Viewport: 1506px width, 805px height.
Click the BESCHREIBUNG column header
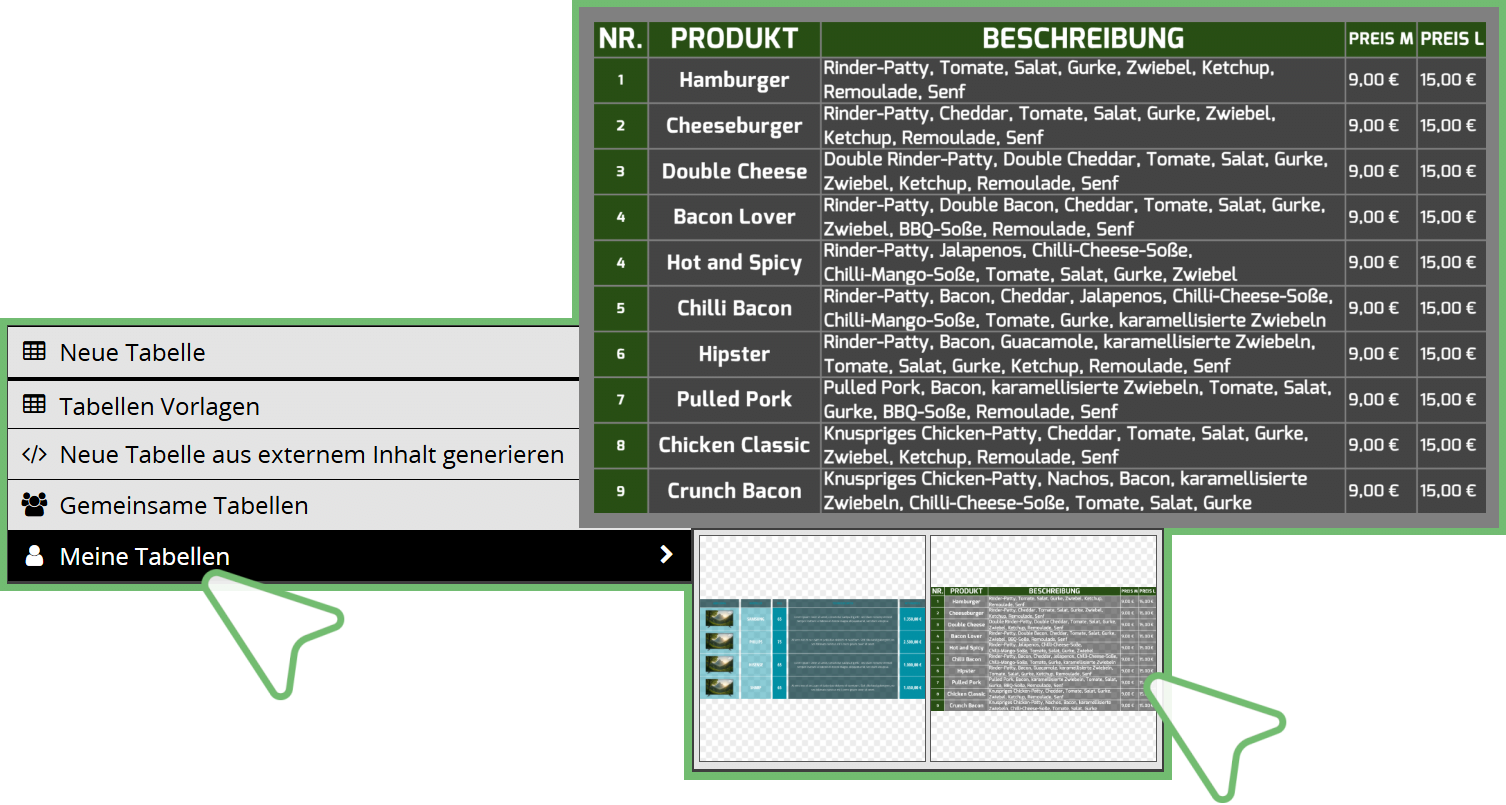[x=1083, y=39]
